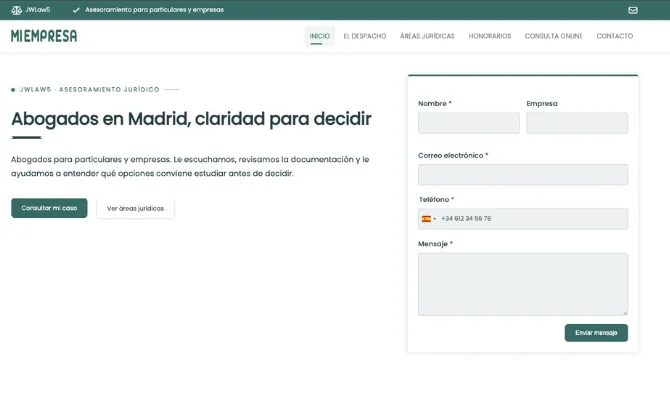The height and width of the screenshot is (417, 670).
Task: Focus the Nombre input field
Action: point(469,123)
